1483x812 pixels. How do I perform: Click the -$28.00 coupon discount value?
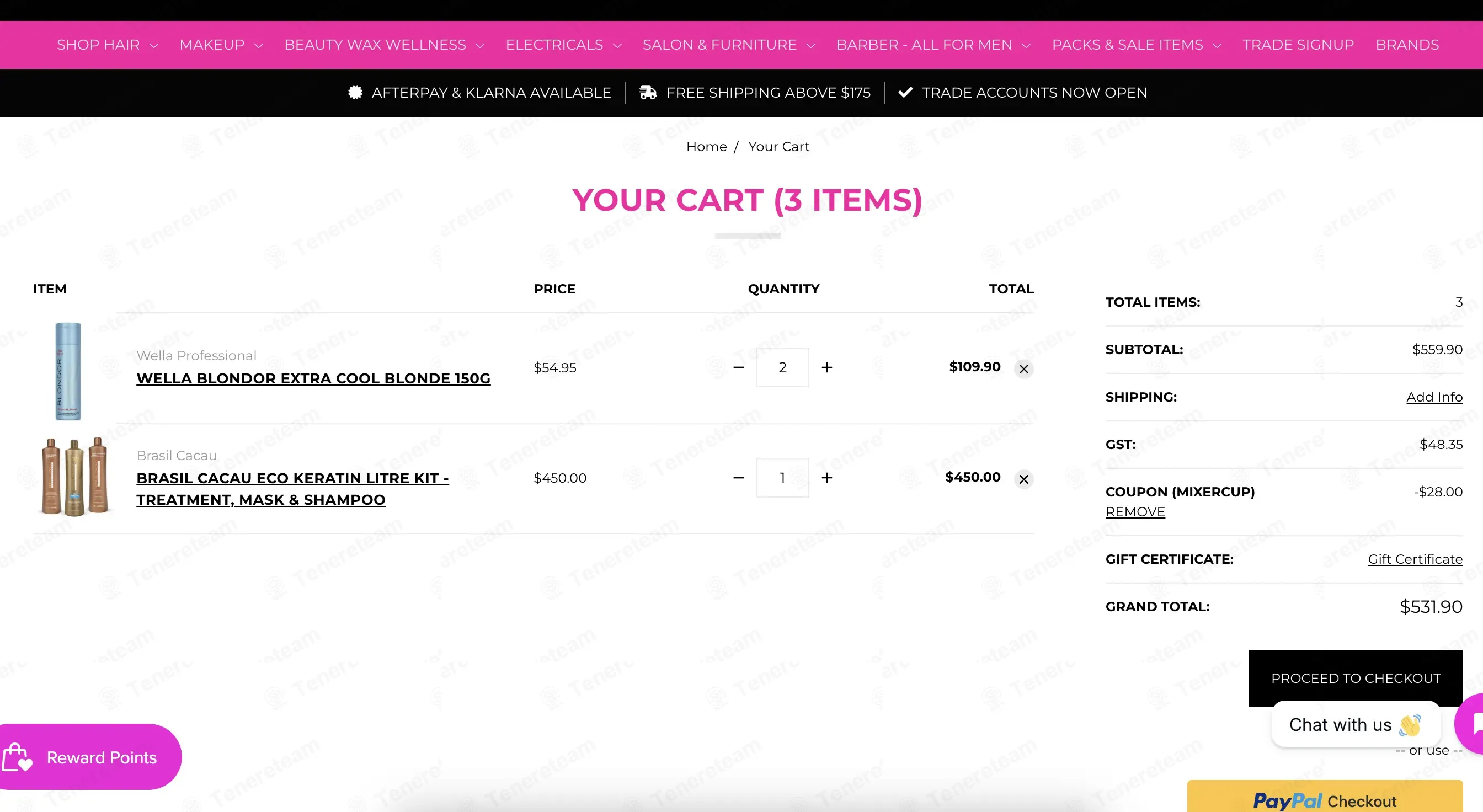1438,492
